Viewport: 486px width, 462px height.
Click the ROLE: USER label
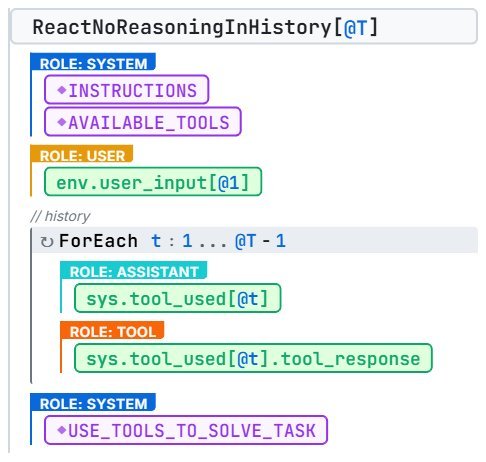(x=82, y=154)
